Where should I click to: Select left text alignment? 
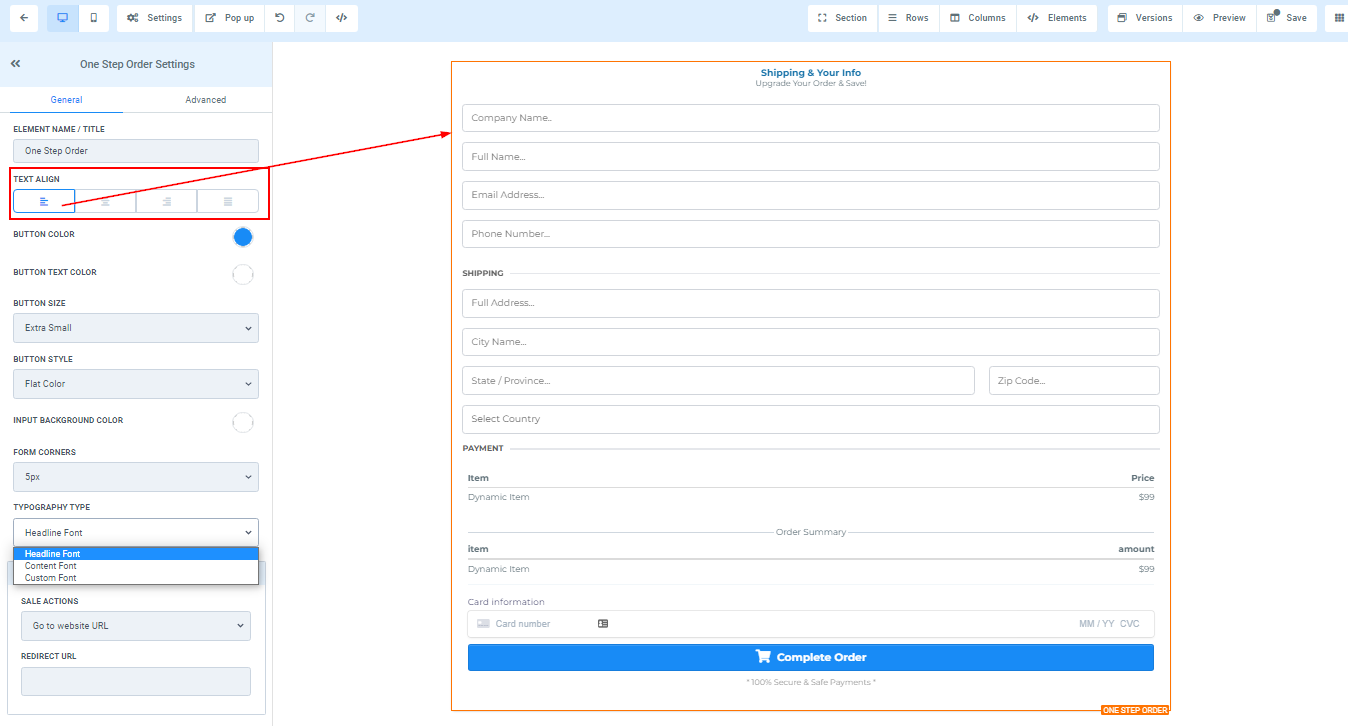44,201
